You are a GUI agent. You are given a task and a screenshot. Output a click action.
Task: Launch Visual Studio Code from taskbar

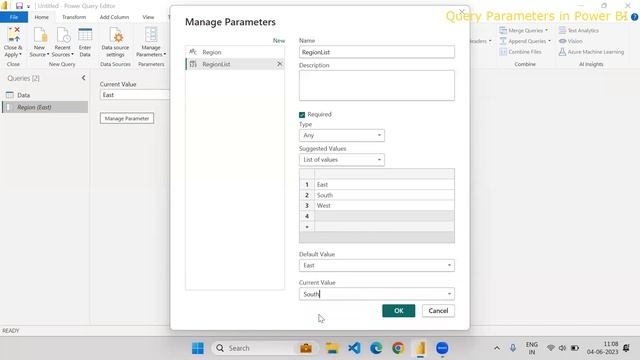tap(354, 348)
